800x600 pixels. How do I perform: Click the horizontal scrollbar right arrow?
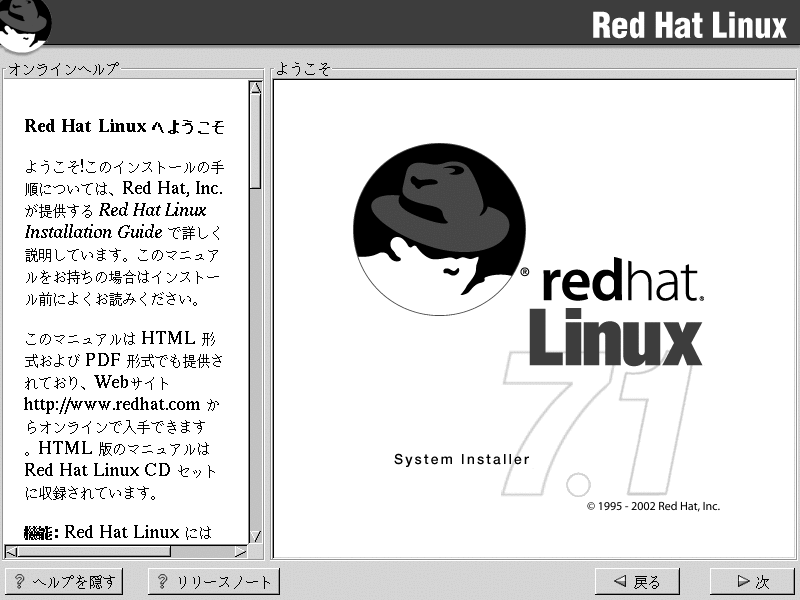point(240,551)
